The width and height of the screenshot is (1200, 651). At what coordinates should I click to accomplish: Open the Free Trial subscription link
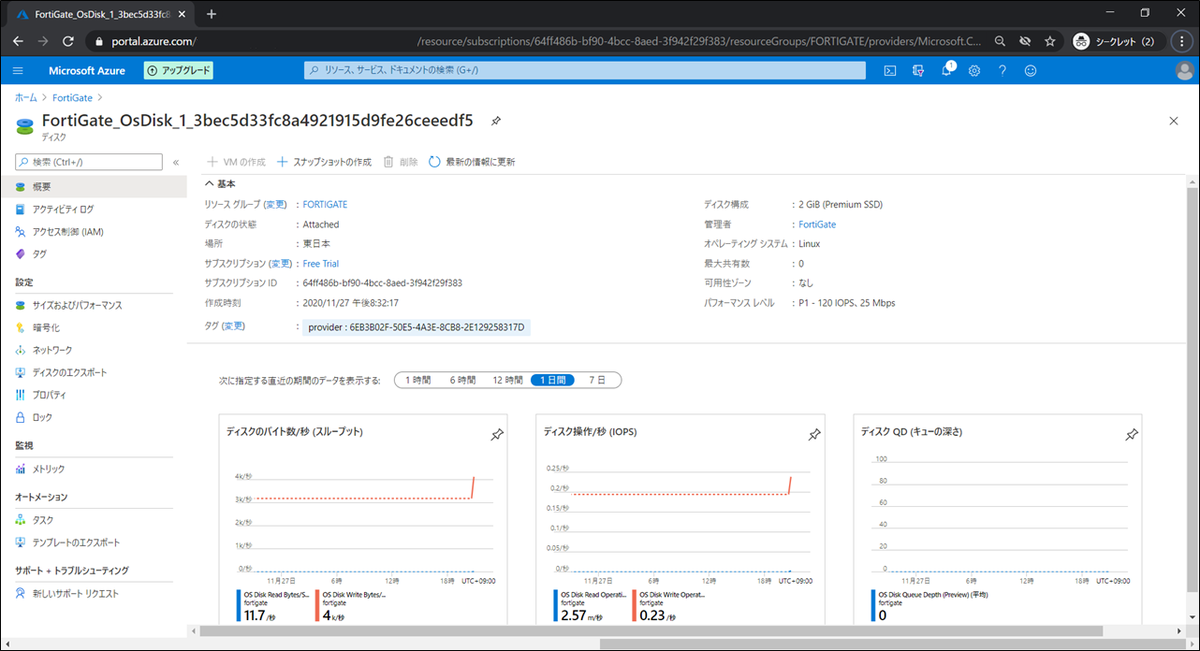pyautogui.click(x=321, y=263)
